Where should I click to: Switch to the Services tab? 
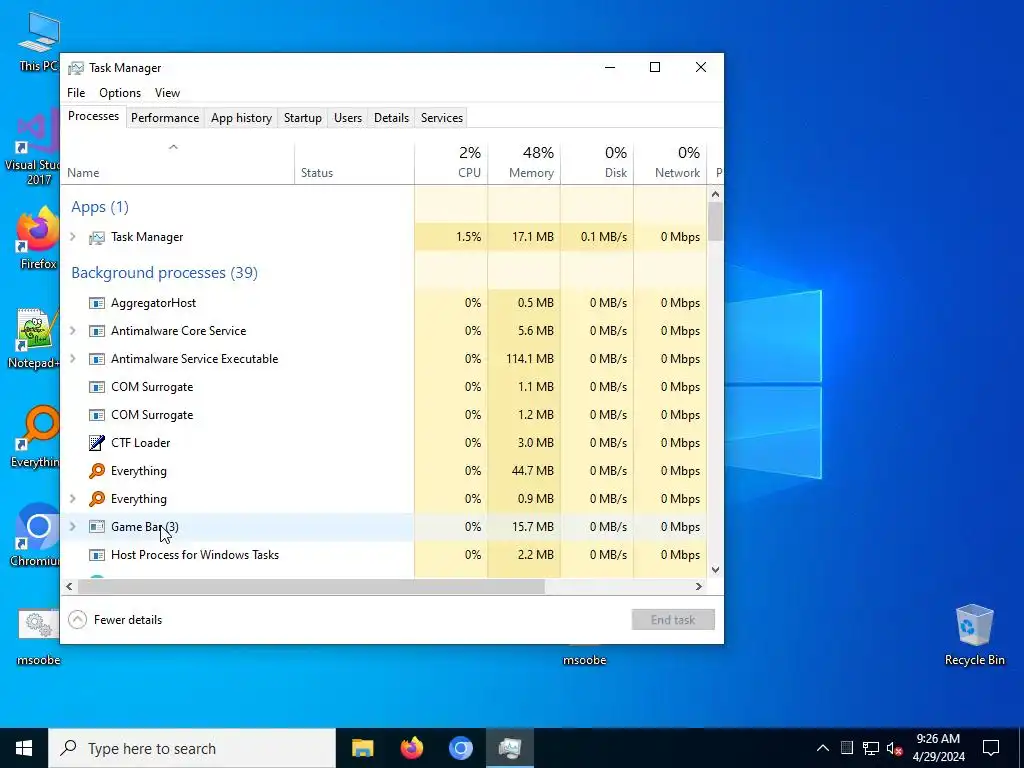(x=441, y=118)
